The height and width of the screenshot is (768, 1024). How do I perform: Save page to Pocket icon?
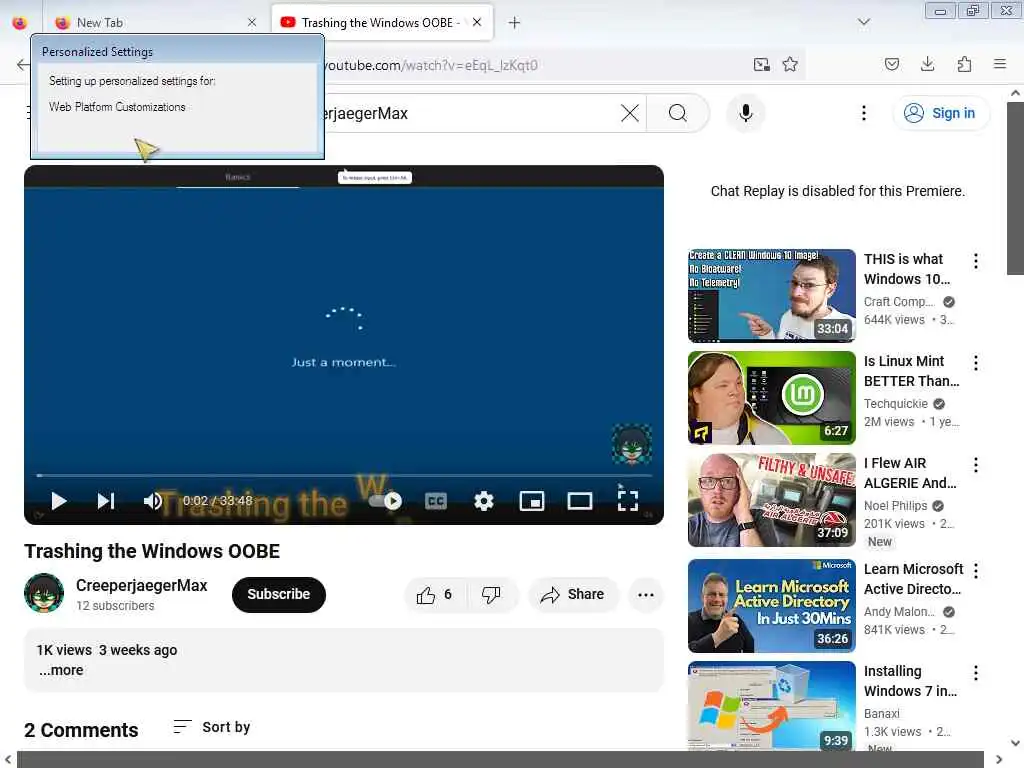(891, 64)
